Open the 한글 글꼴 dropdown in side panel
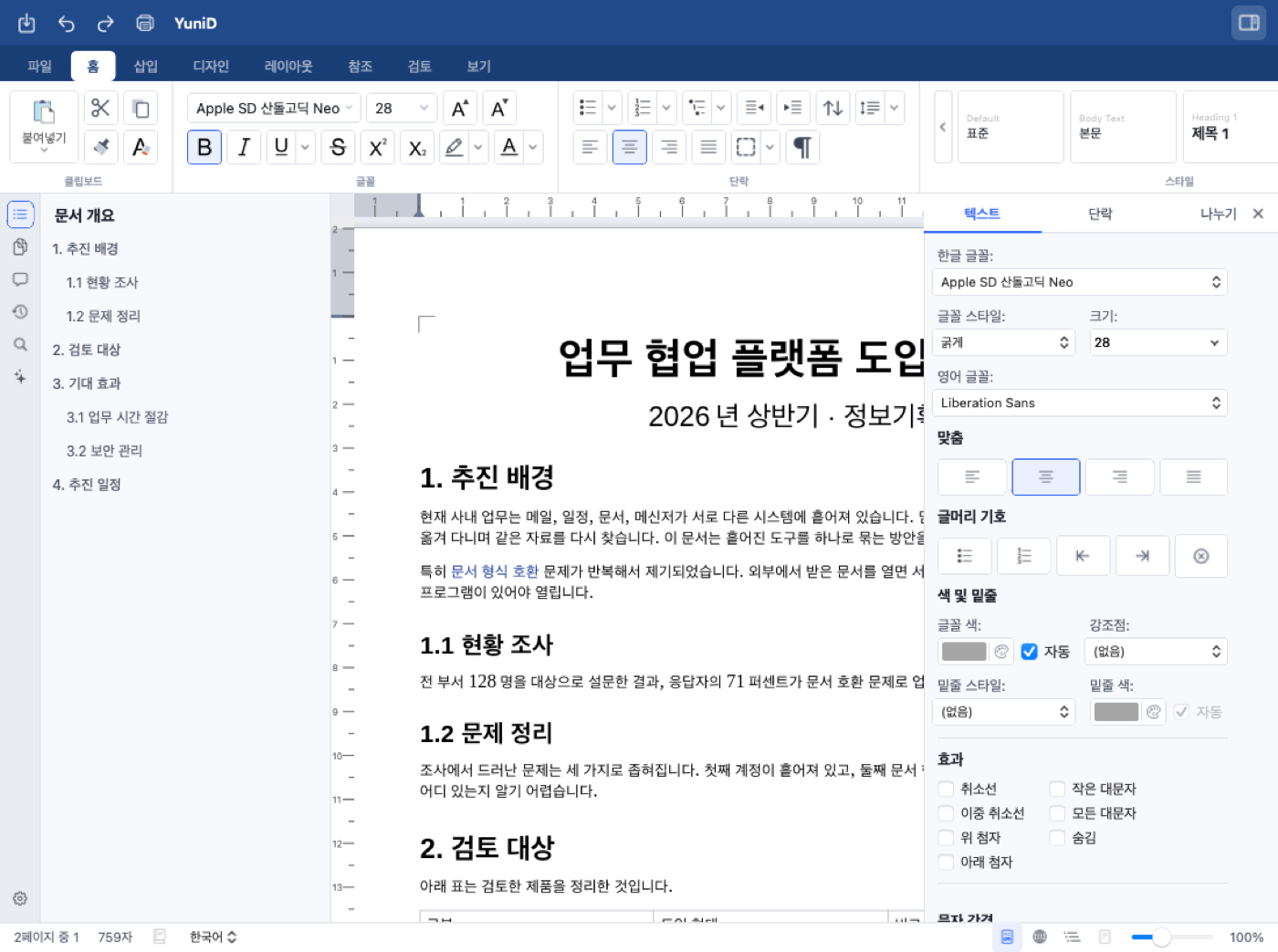 pyautogui.click(x=1080, y=282)
